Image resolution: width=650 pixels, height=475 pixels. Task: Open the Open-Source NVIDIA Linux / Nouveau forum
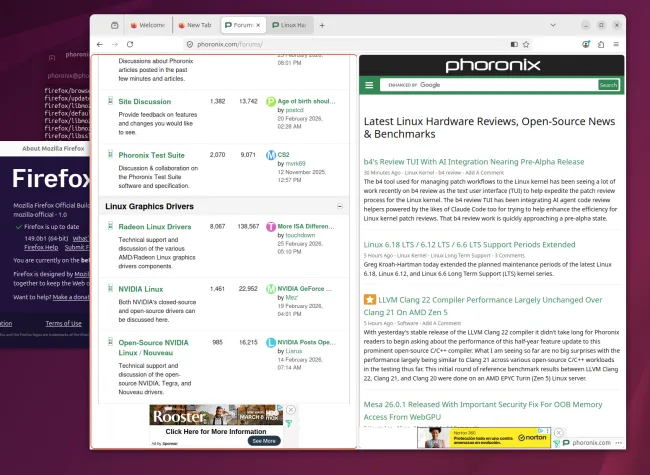(x=153, y=347)
